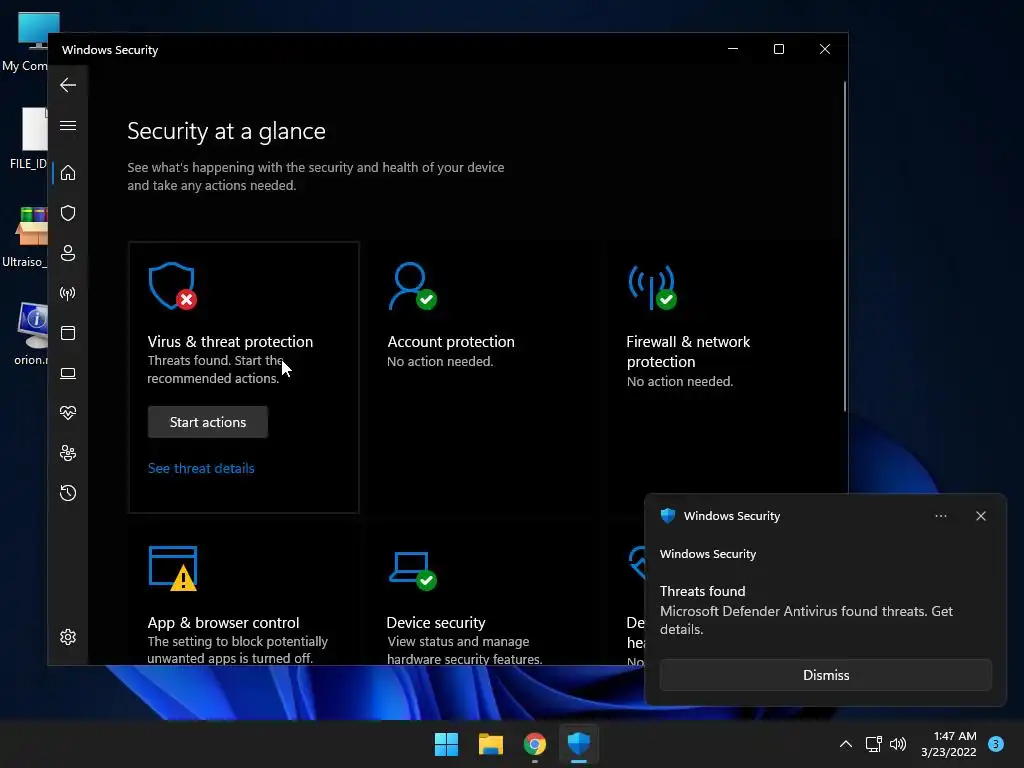Open the Windows Start menu

pyautogui.click(x=446, y=744)
